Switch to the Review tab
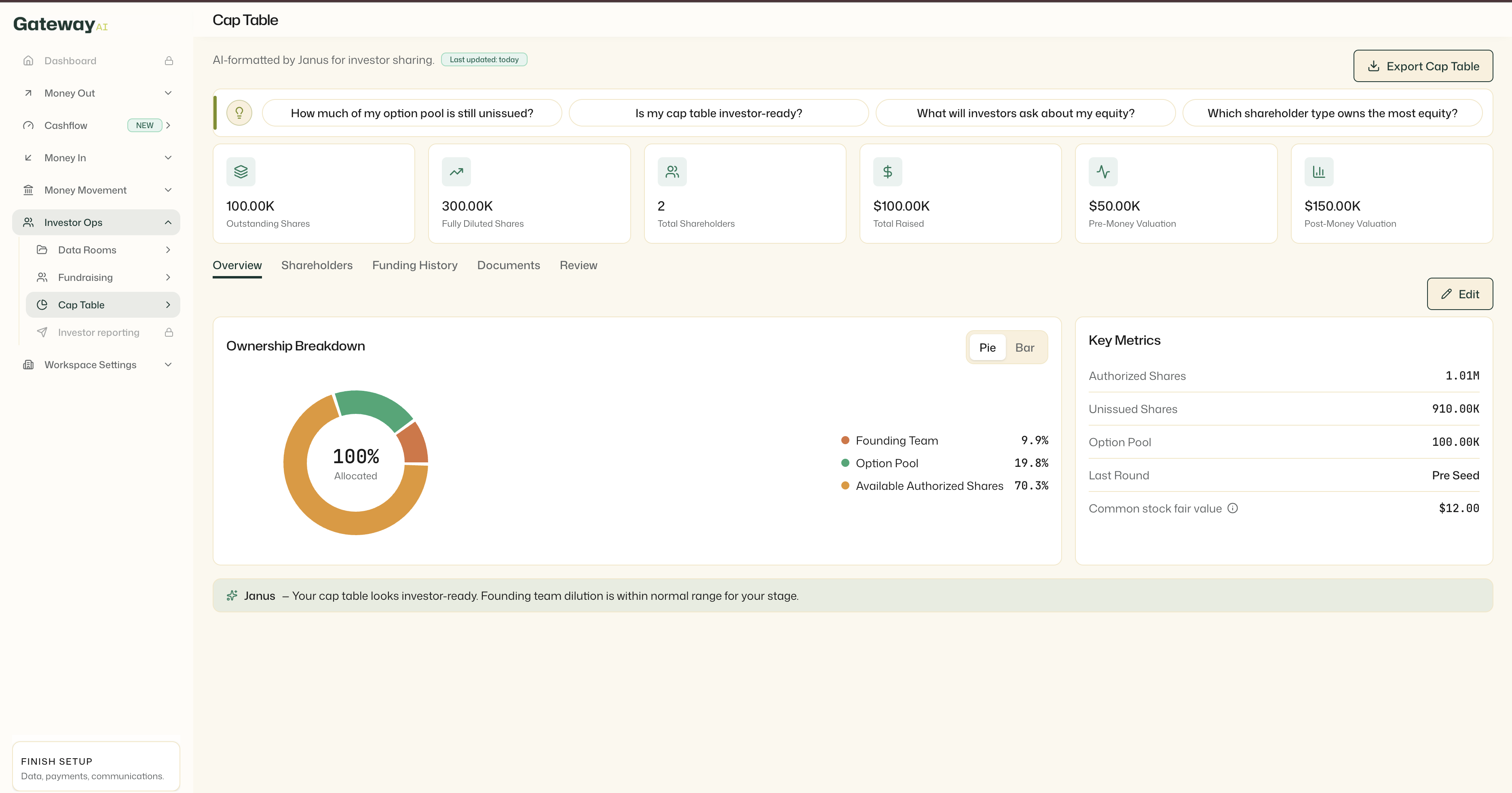 (x=578, y=265)
